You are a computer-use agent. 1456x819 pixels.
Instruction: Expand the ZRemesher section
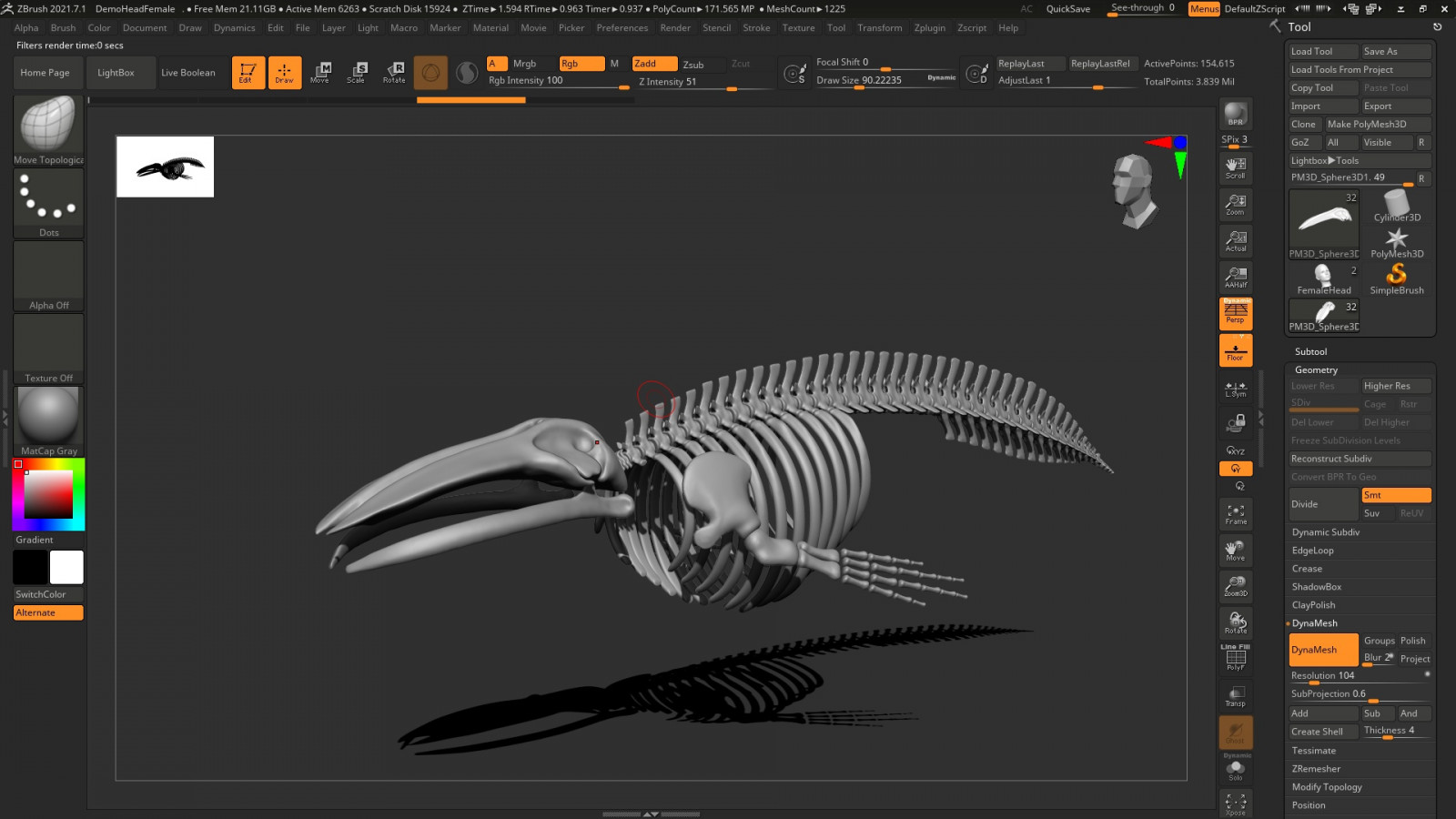pos(1316,769)
